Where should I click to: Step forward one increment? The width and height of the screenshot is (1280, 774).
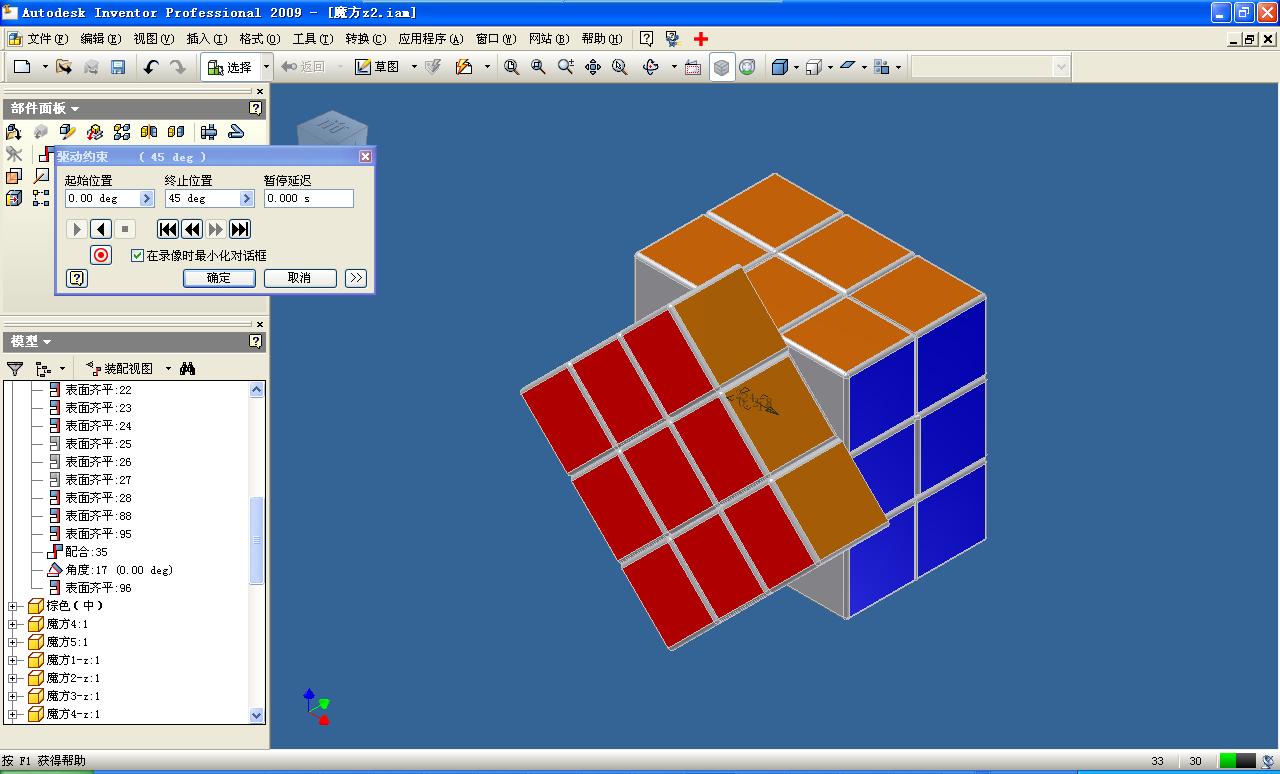[x=216, y=229]
